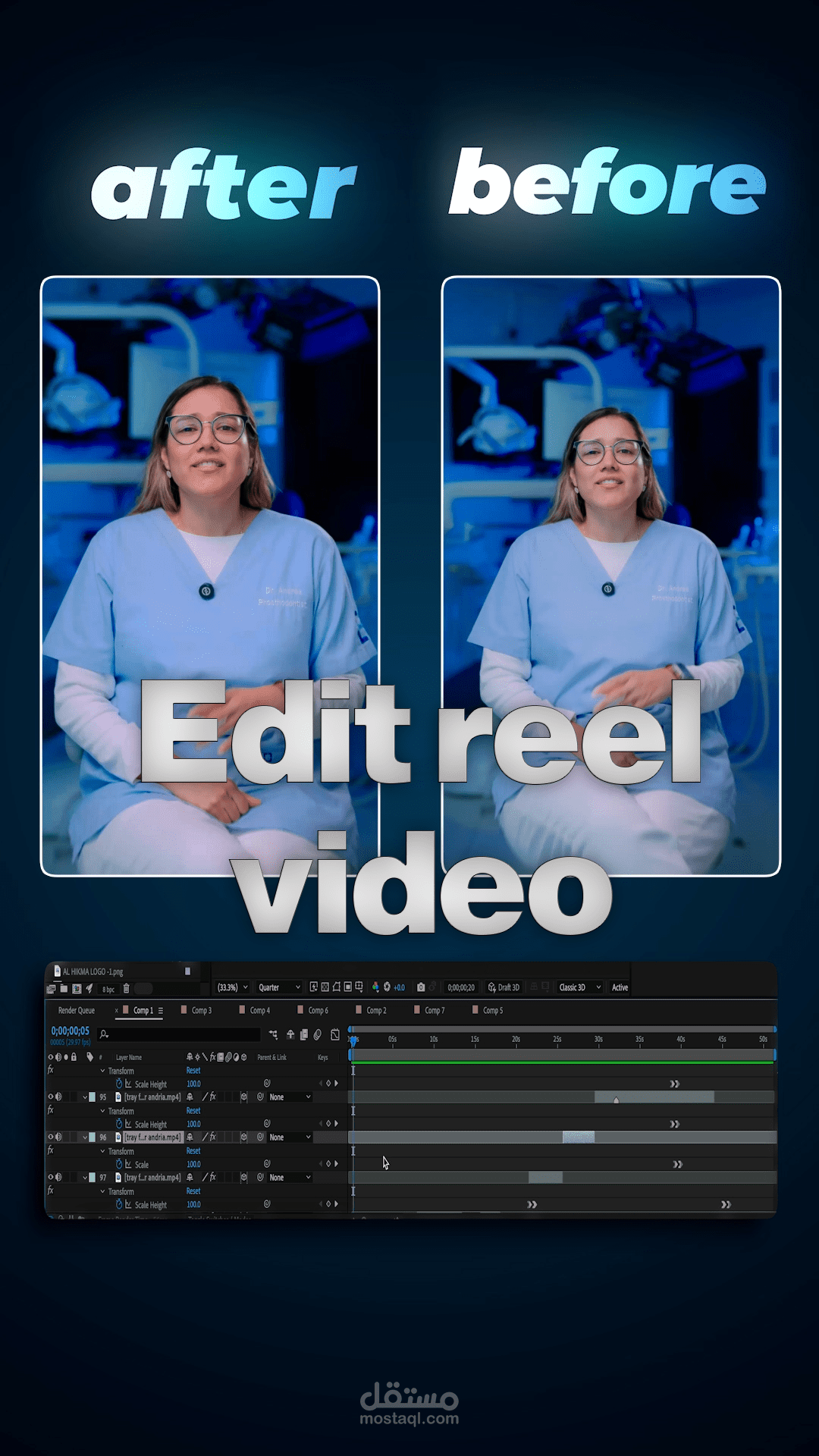Click the timeline layer search field
Screen dimensions: 819x1456
(180, 1034)
